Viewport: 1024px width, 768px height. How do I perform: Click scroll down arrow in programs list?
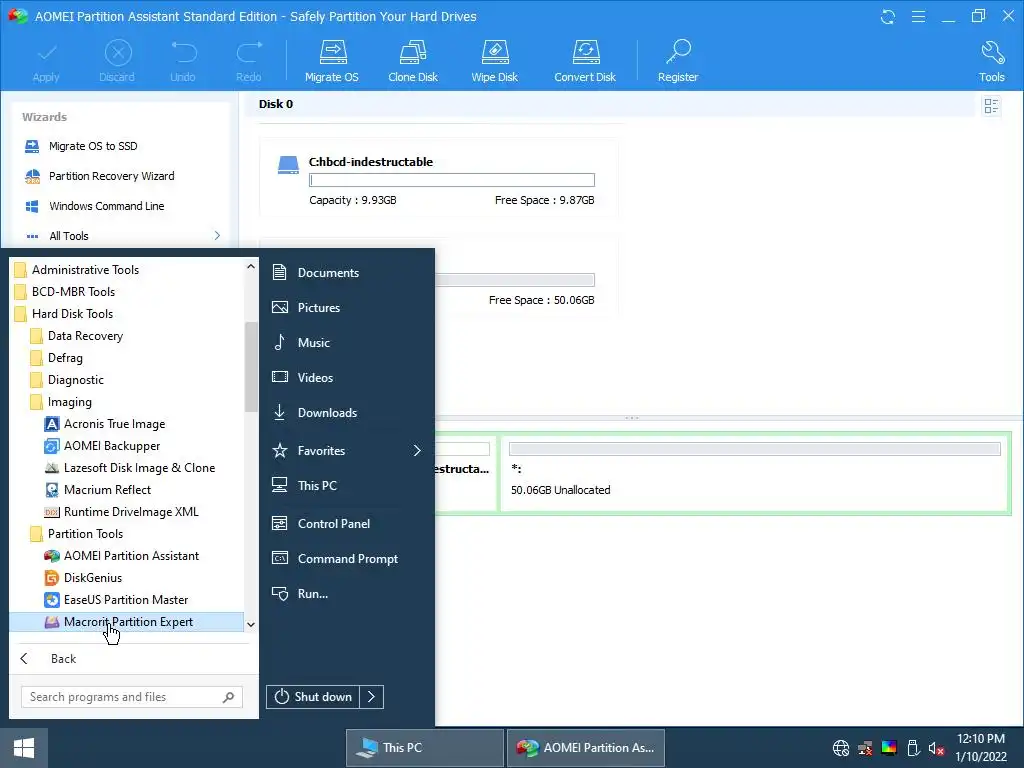coord(251,625)
